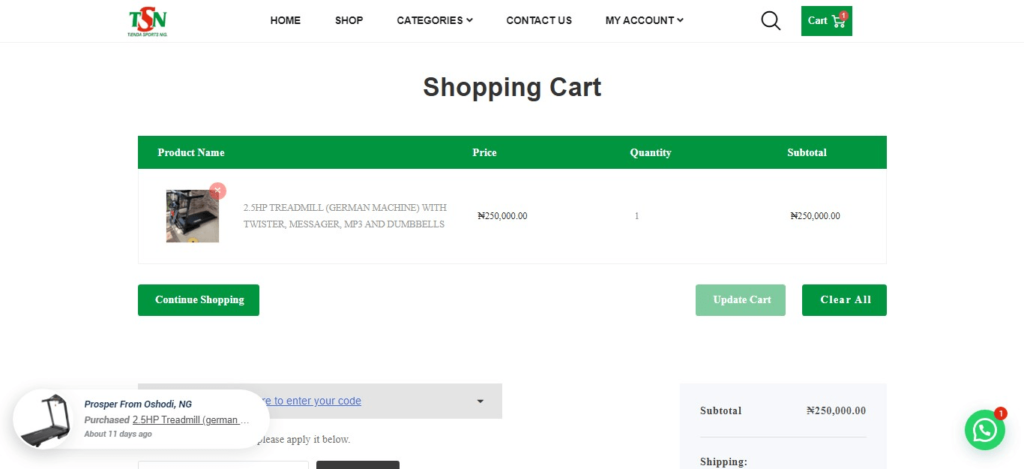Click the treadmill product thumbnail in cart
The width and height of the screenshot is (1024, 469).
(x=192, y=216)
